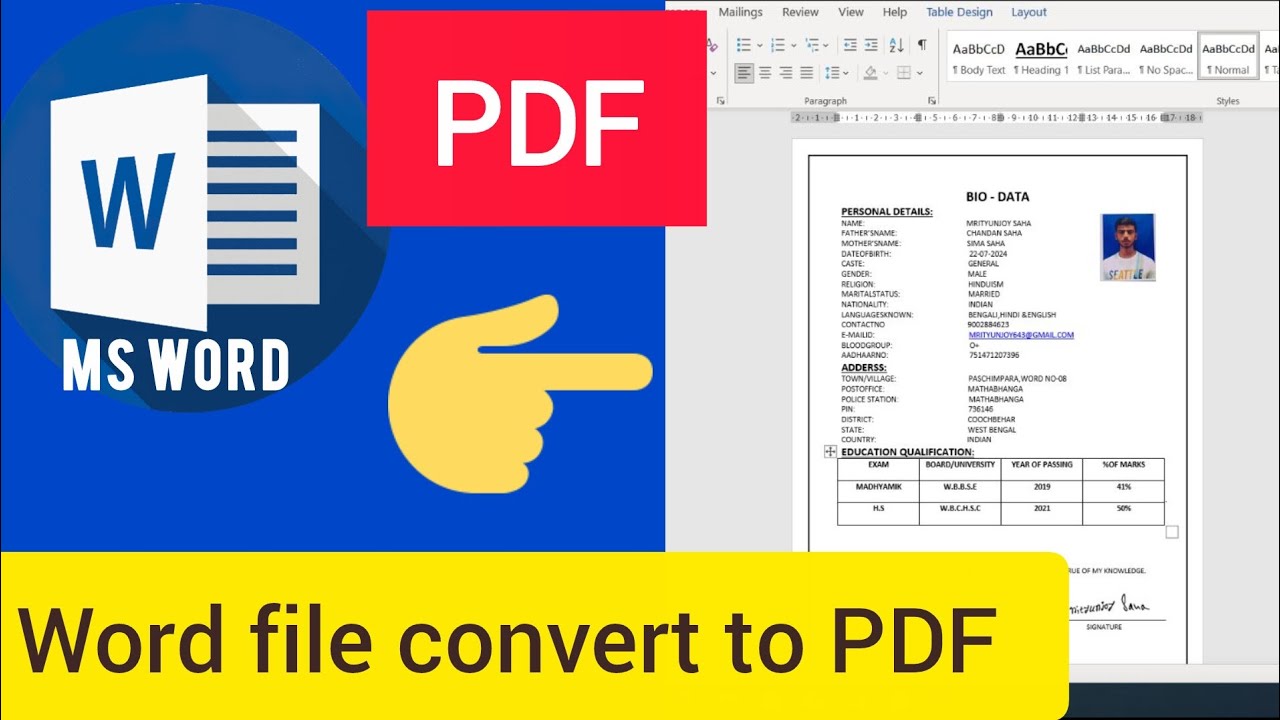
Task: Expand the Bullets library dropdown arrow
Action: [759, 45]
